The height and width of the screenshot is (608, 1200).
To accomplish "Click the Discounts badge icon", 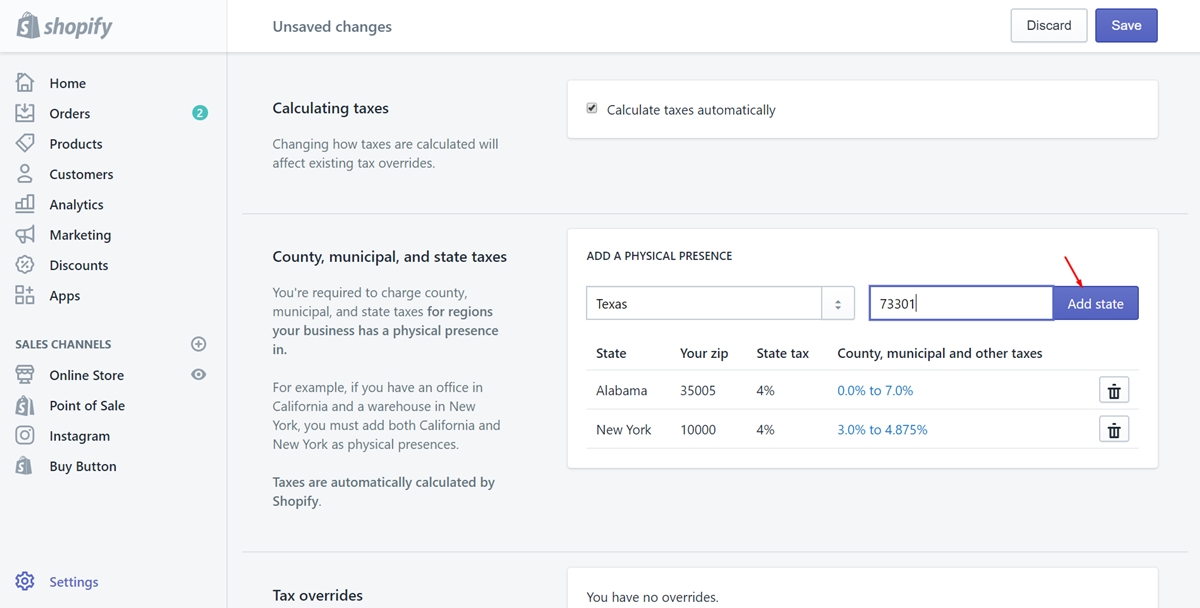I will click(25, 265).
